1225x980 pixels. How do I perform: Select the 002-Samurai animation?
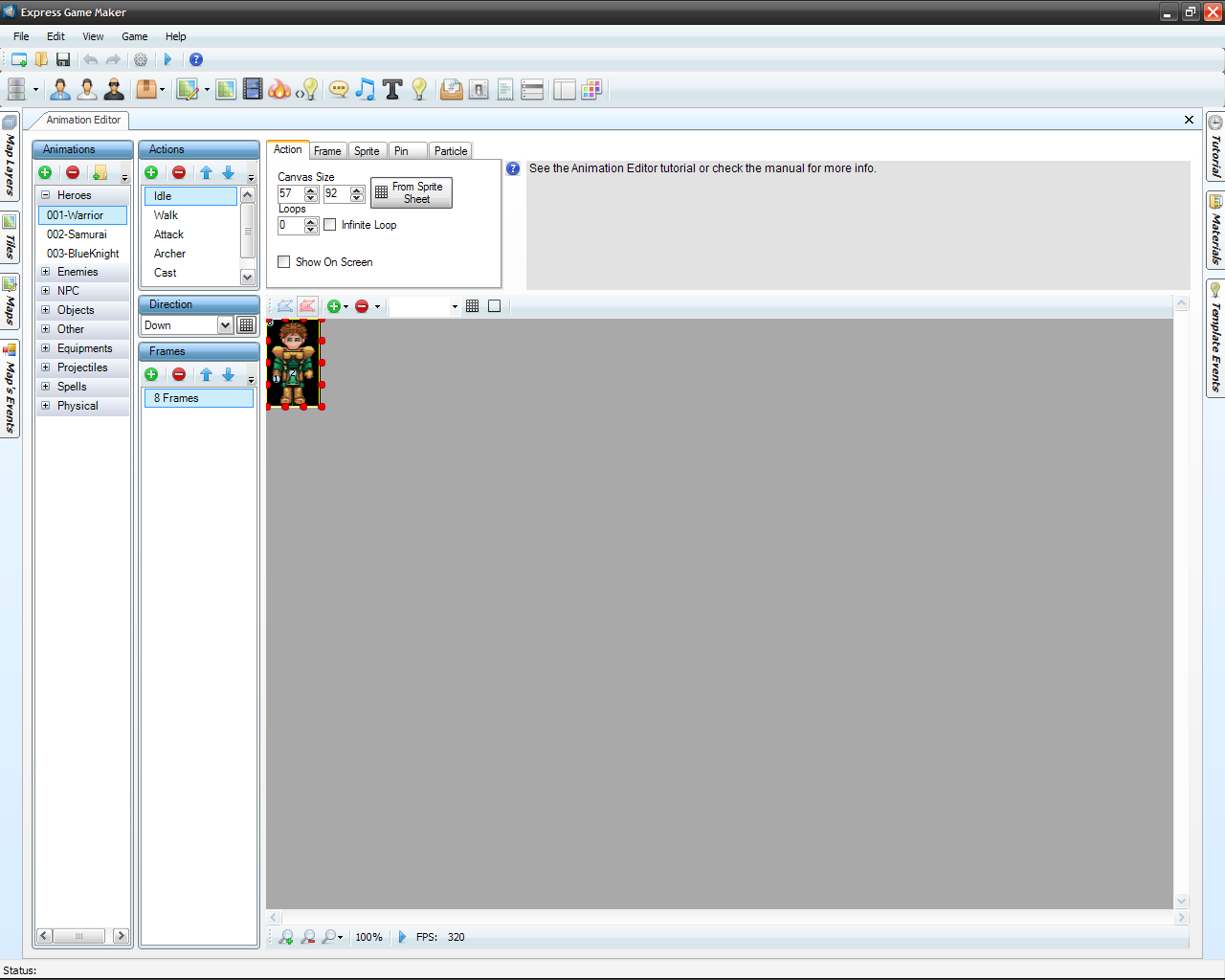[77, 234]
